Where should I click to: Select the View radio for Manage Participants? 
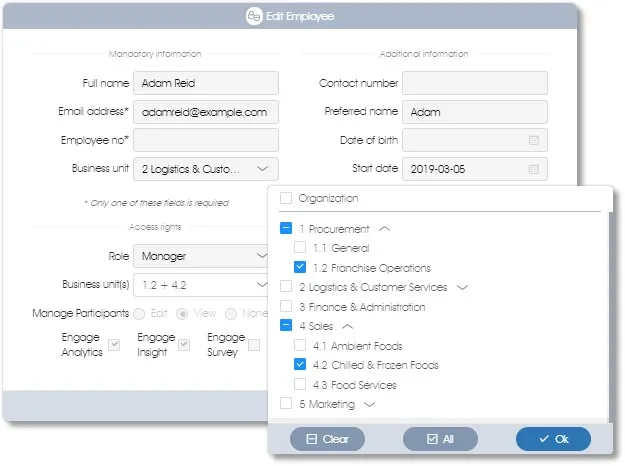pos(183,313)
